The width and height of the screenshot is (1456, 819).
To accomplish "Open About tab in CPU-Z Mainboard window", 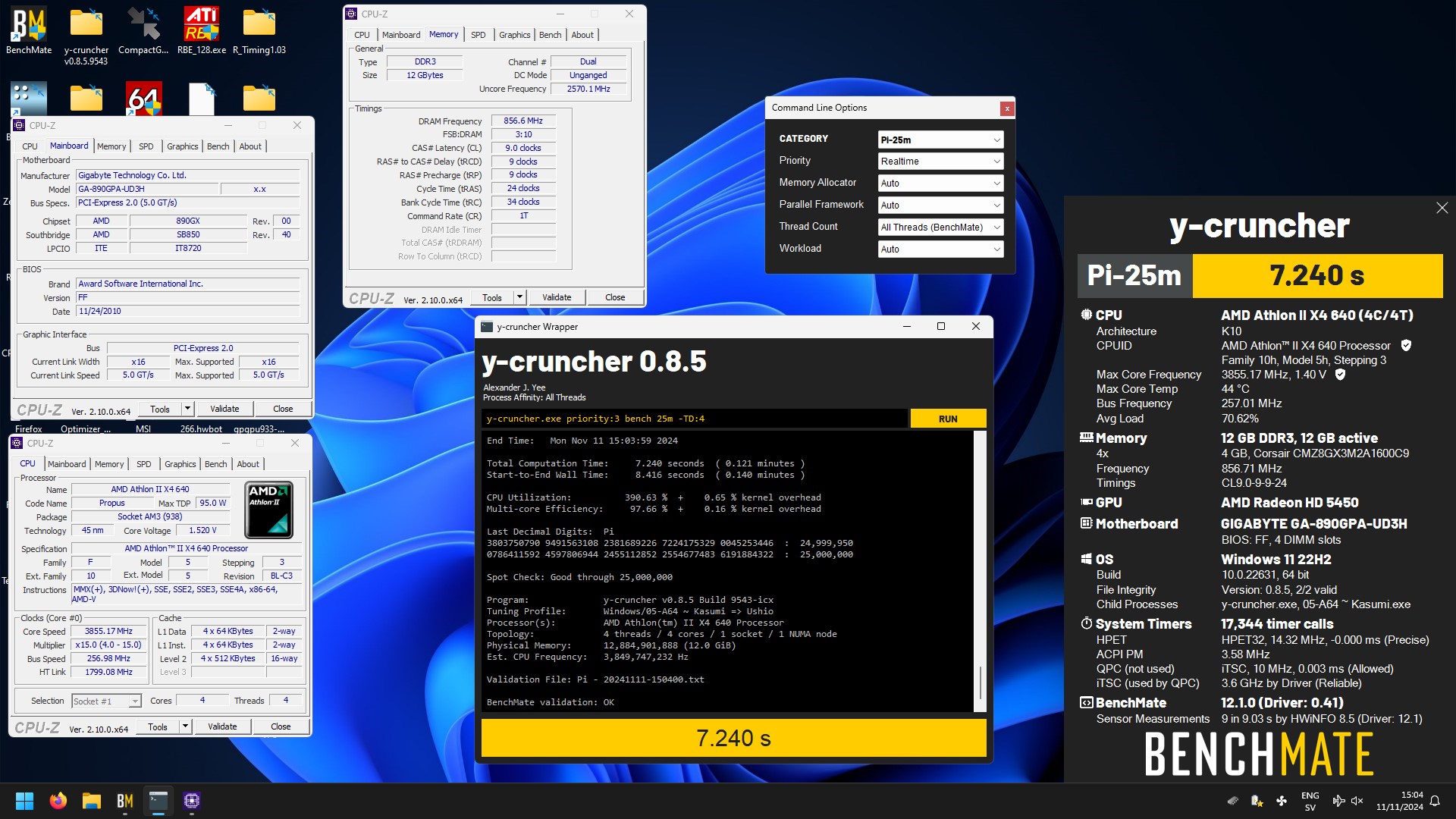I will (x=250, y=146).
